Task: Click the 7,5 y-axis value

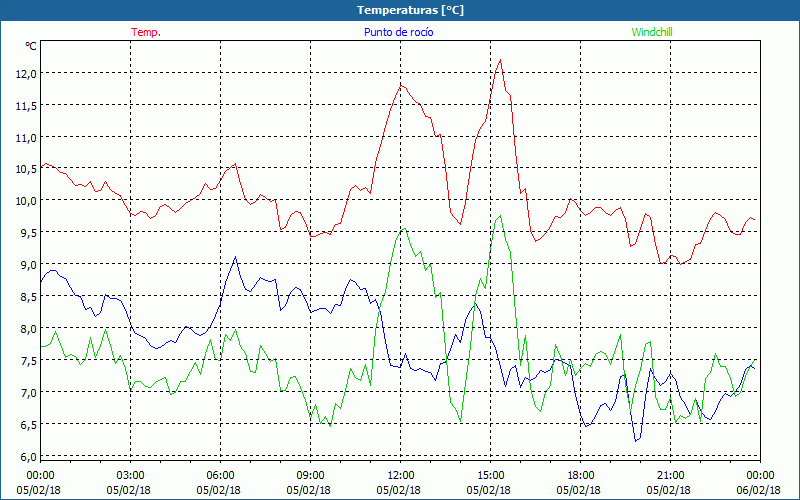Action: pyautogui.click(x=29, y=360)
